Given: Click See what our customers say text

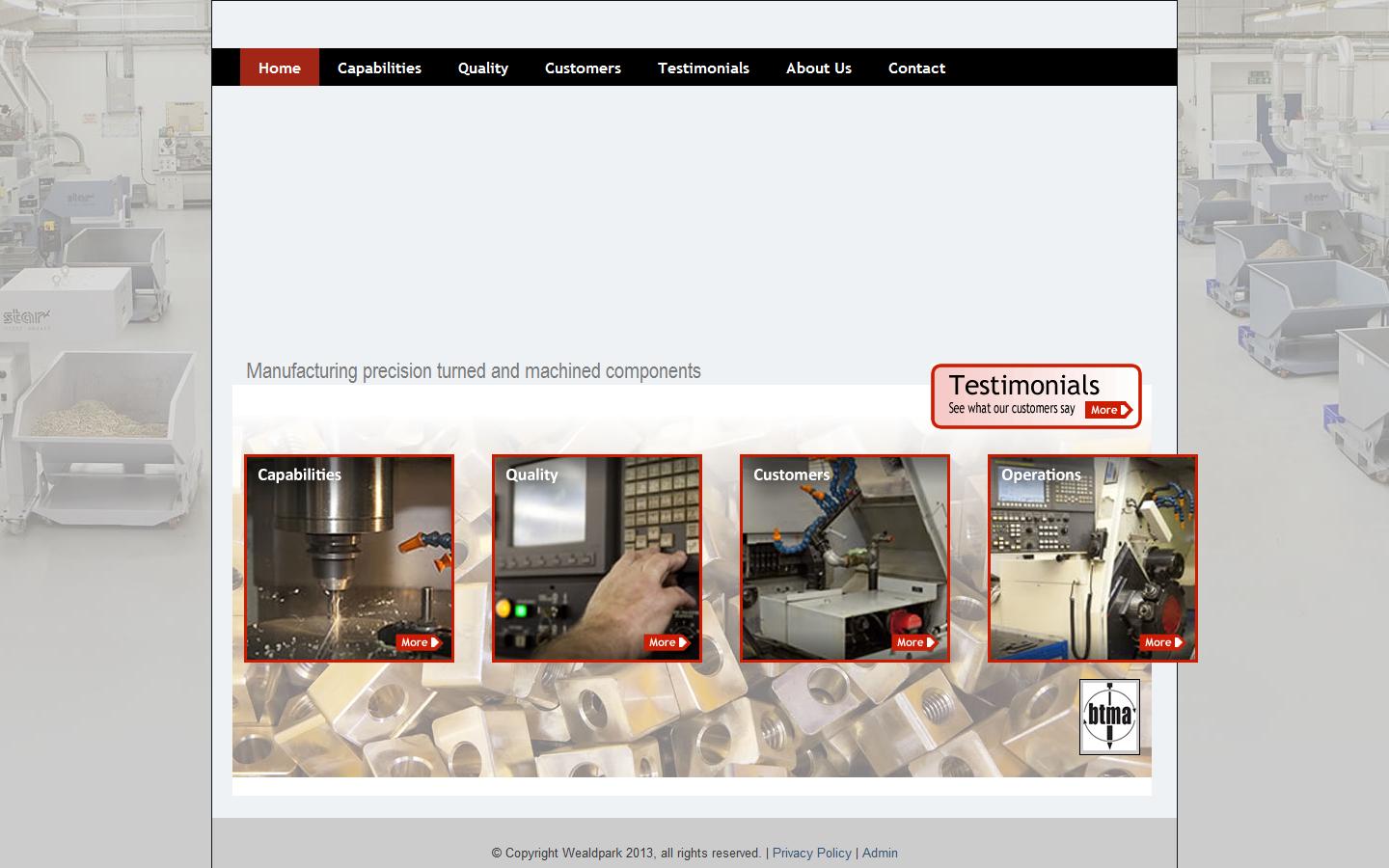Looking at the screenshot, I should [1011, 408].
